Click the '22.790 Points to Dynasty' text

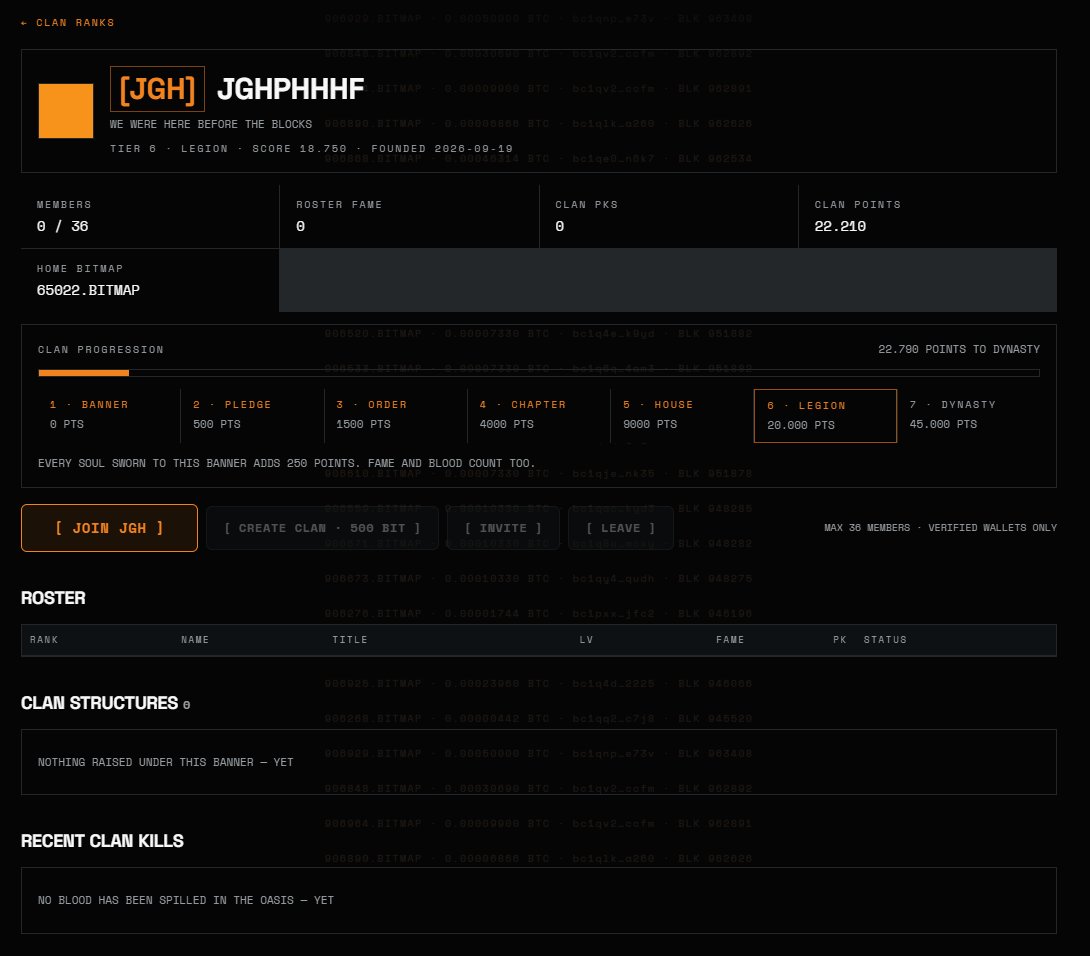pyautogui.click(x=959, y=349)
